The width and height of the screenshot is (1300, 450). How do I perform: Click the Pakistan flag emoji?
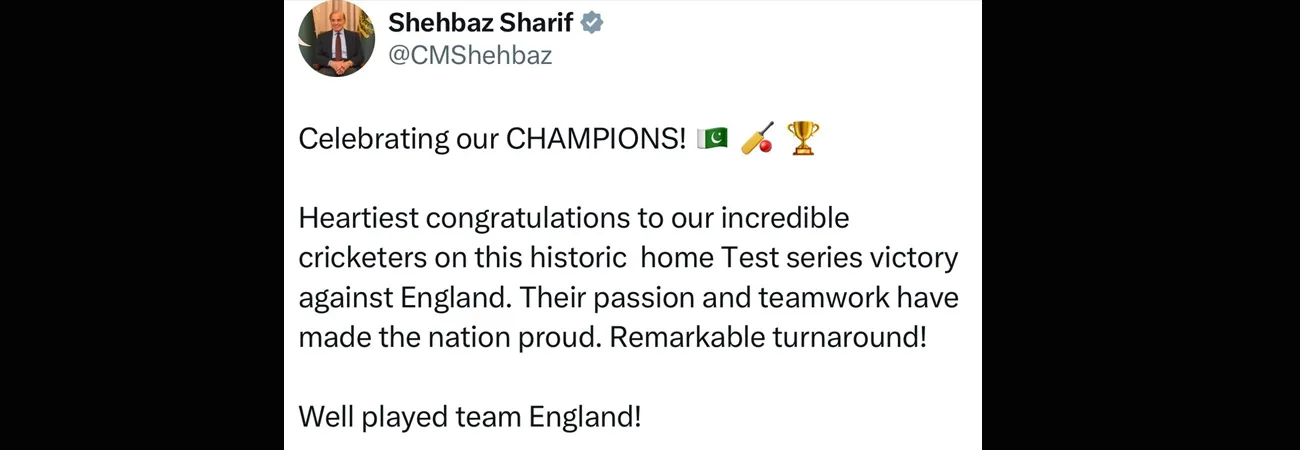(712, 138)
